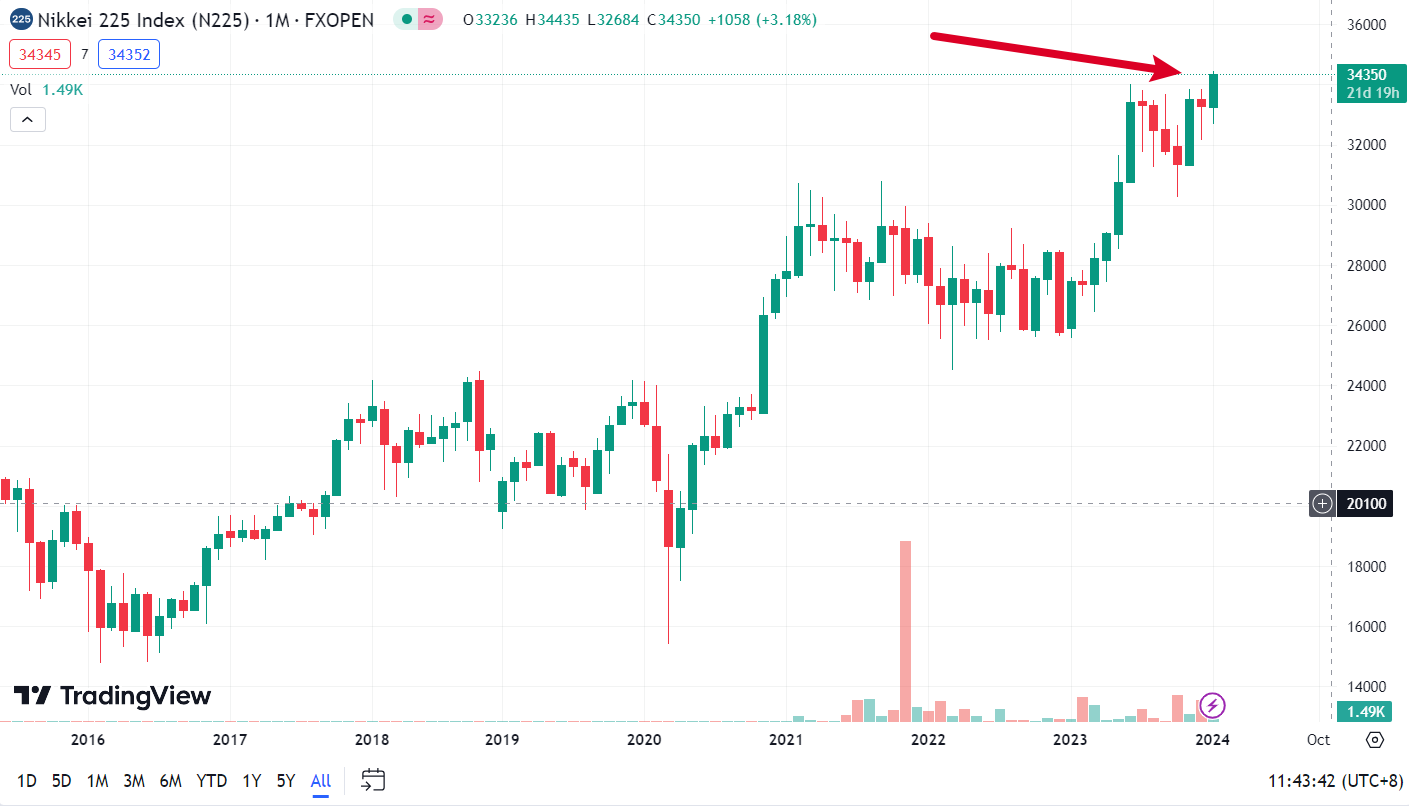Viewport: 1409px width, 806px height.
Task: Click the Nikkei 225 symbol logo icon
Action: [21, 19]
